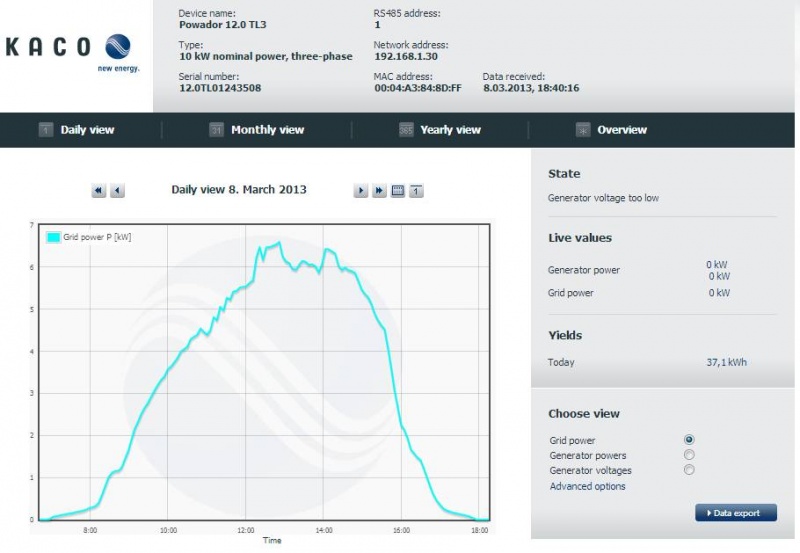This screenshot has height=553, width=800.
Task: Click the cyan Grid power legend swatch
Action: (x=53, y=237)
